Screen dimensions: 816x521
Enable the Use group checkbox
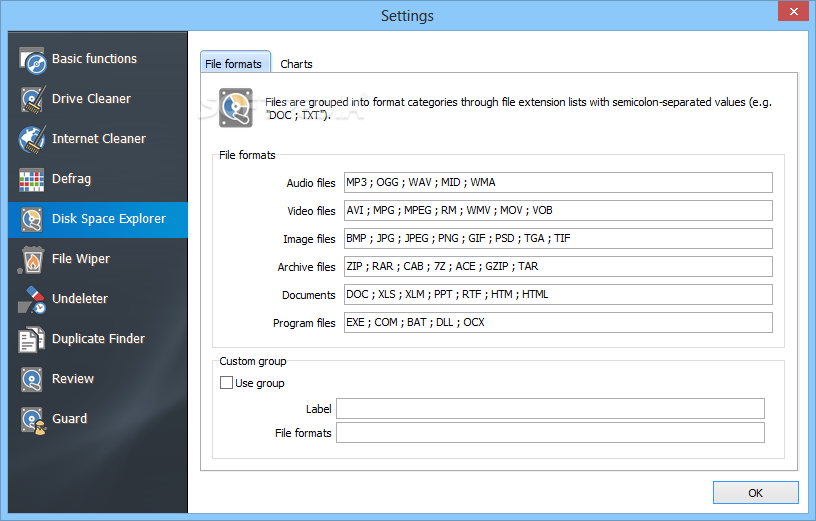point(226,383)
